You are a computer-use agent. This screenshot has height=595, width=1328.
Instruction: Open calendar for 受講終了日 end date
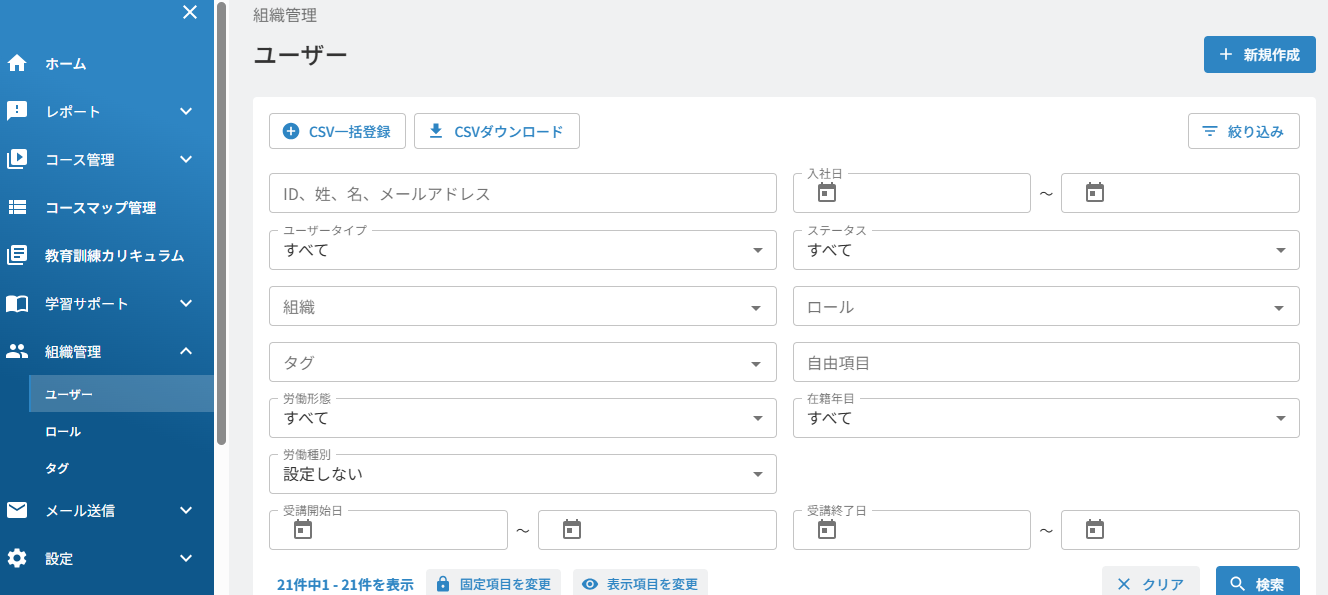click(1094, 529)
